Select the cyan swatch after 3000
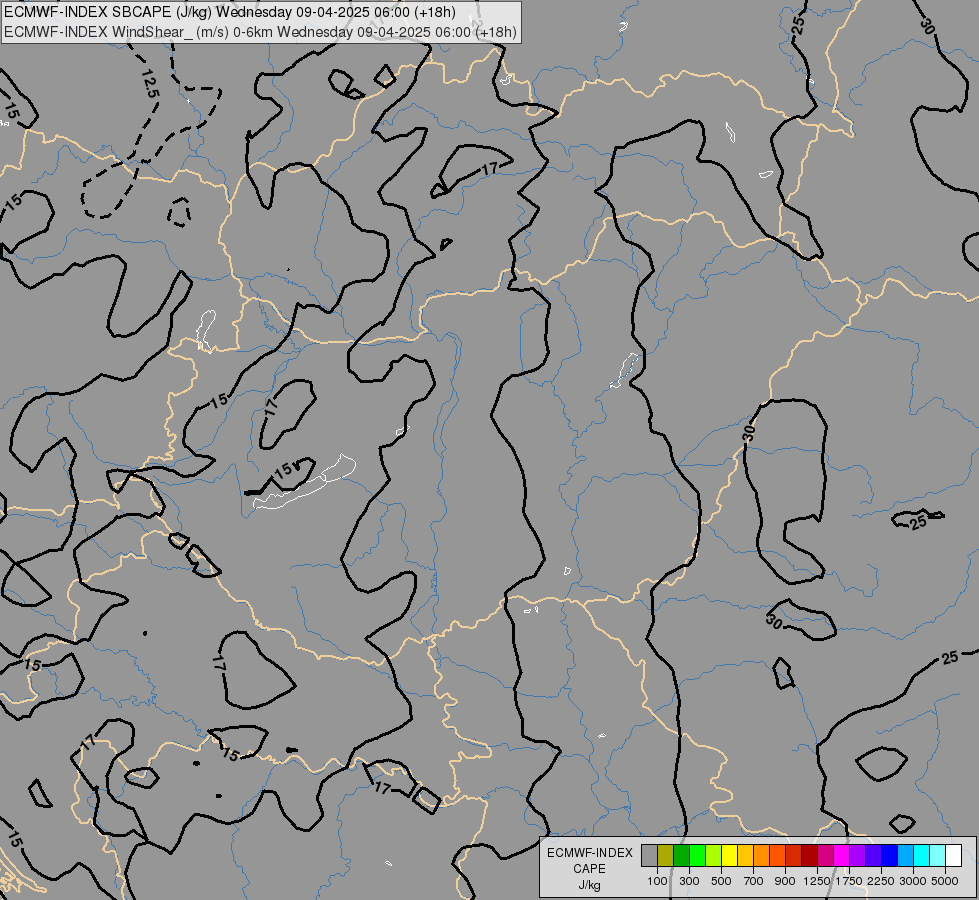 click(922, 855)
